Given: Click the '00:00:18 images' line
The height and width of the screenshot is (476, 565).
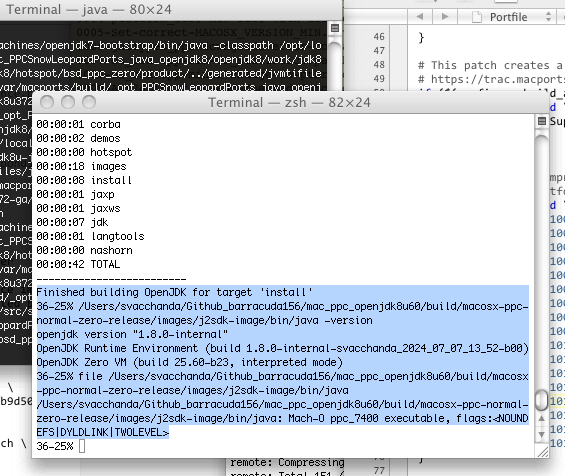Looking at the screenshot, I should [x=81, y=166].
